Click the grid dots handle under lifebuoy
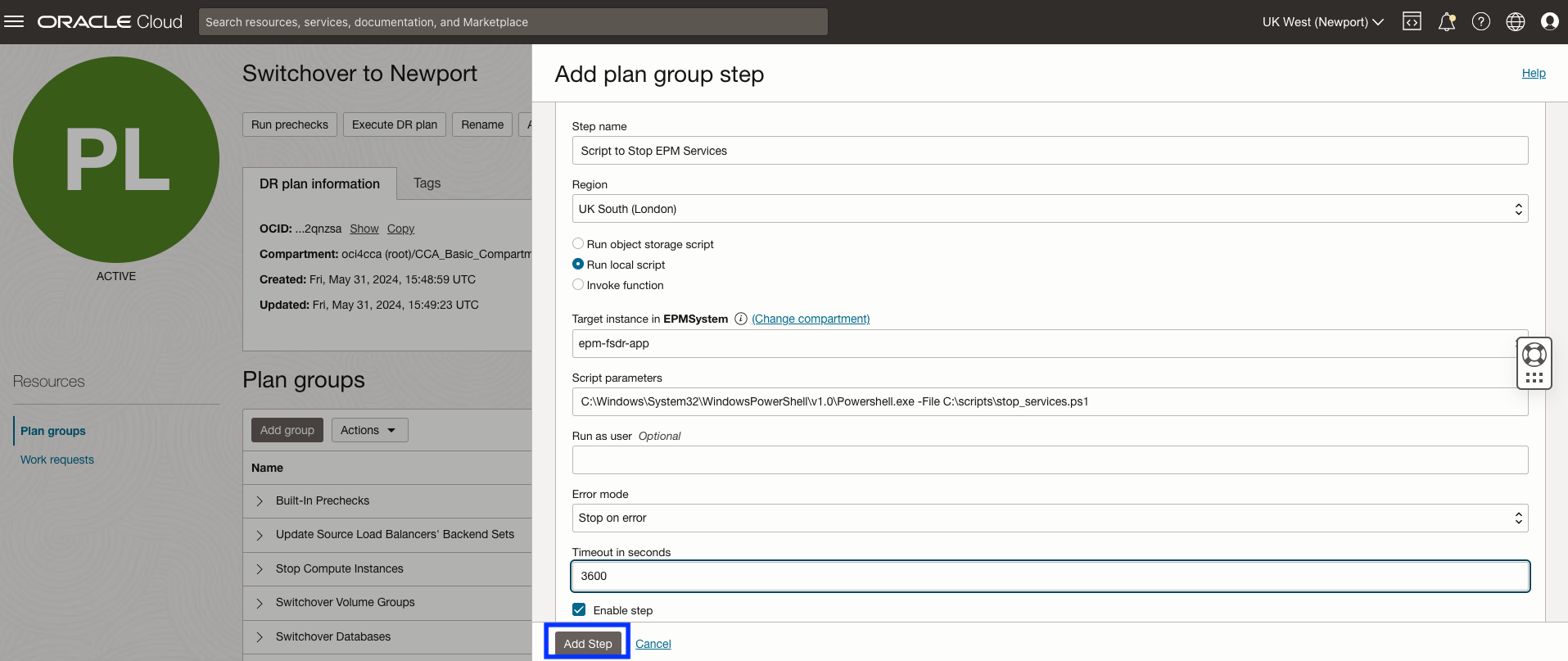The width and height of the screenshot is (1568, 661). [1534, 378]
